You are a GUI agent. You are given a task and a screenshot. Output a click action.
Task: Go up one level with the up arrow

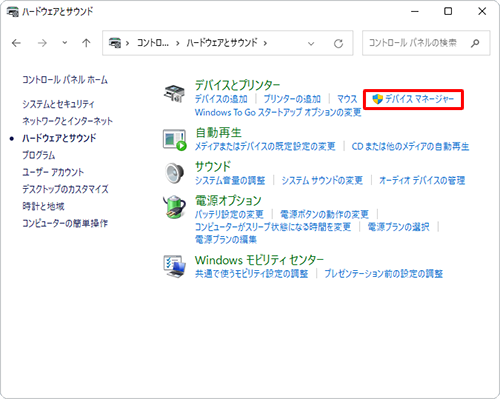coord(86,43)
